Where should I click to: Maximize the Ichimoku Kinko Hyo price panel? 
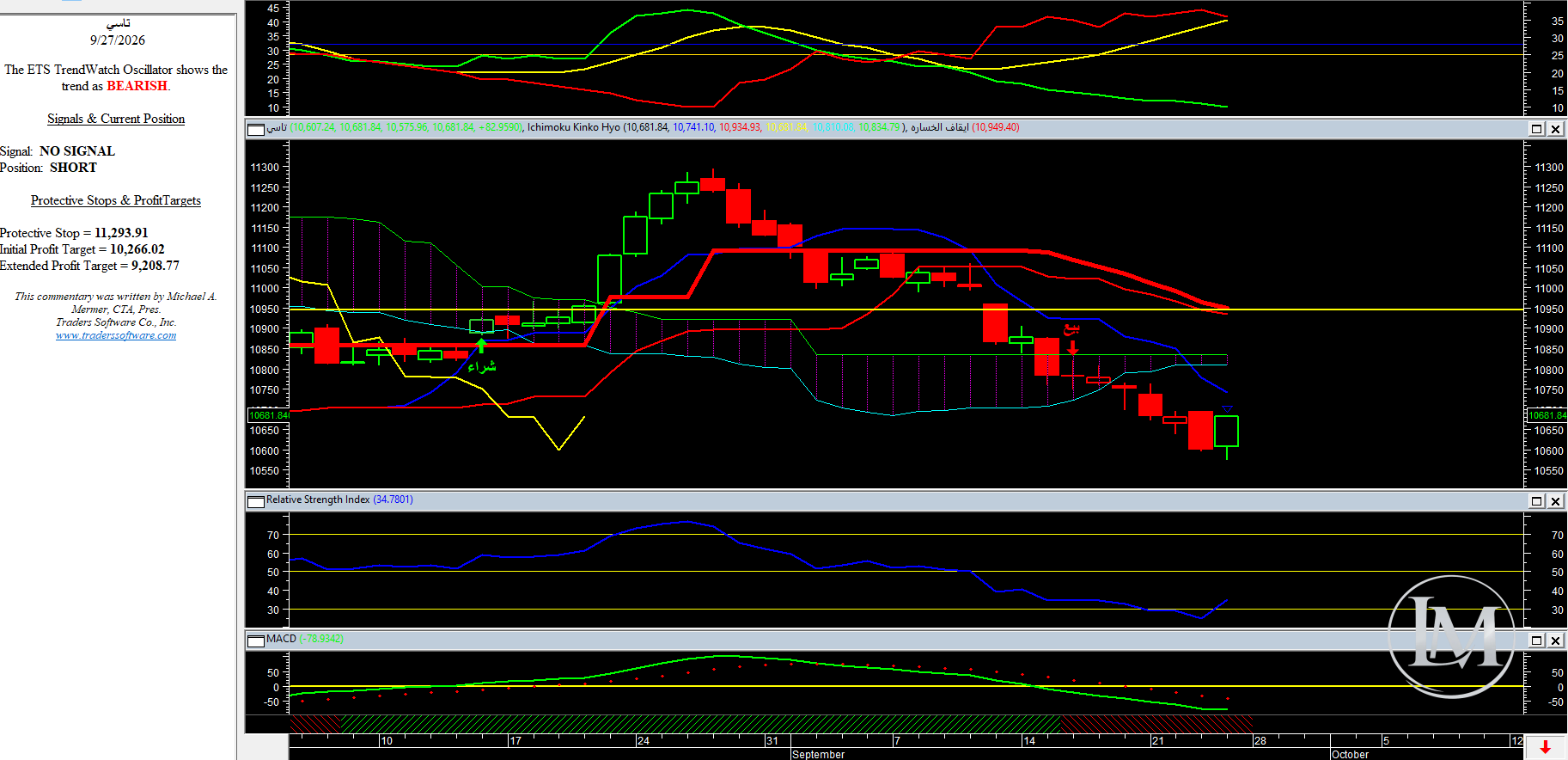pos(1537,129)
